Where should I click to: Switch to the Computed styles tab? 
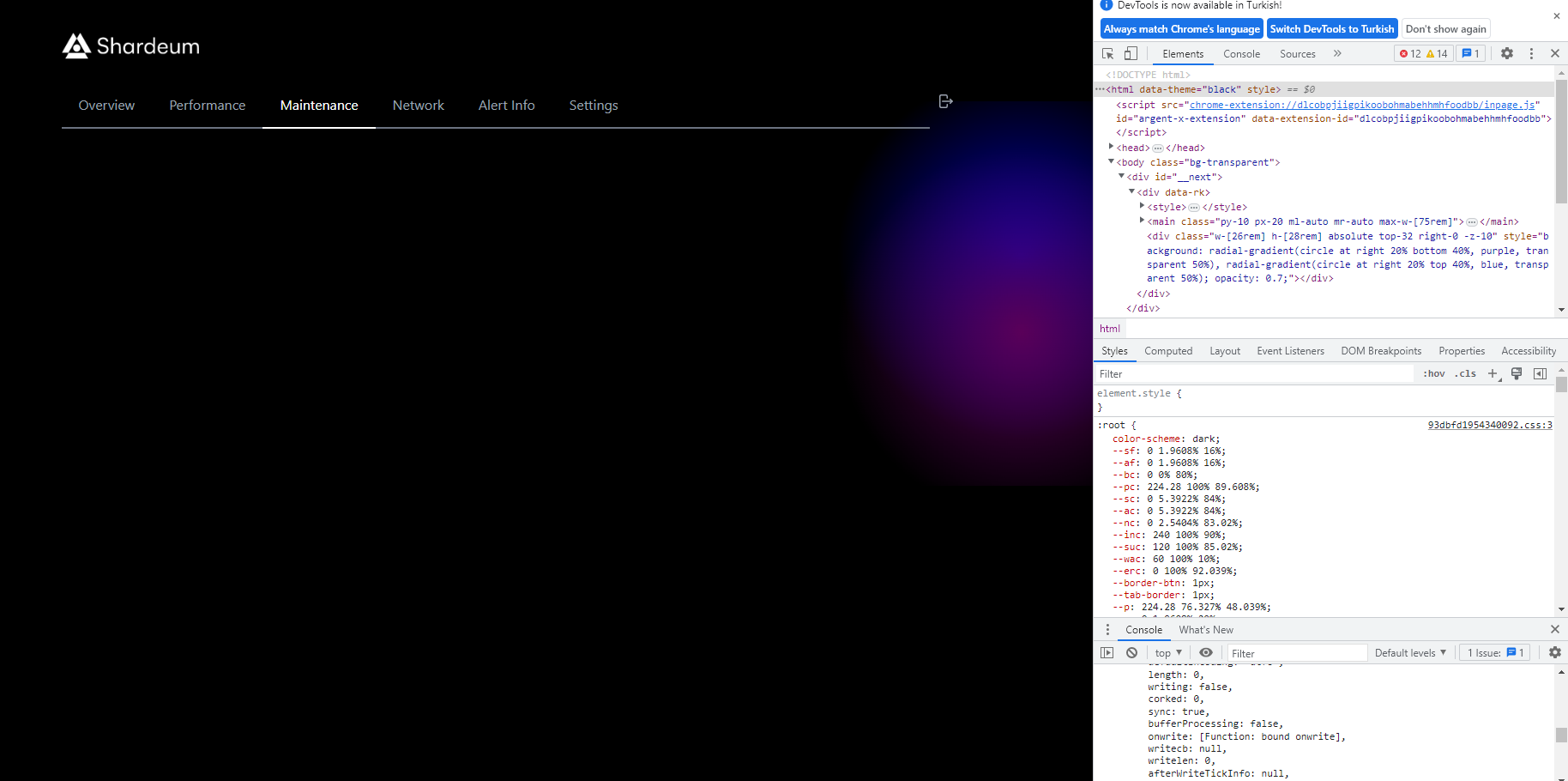[x=1168, y=350]
